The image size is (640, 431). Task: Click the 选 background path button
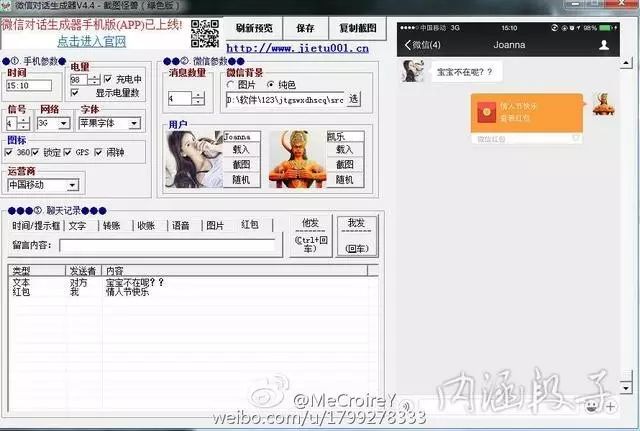353,99
